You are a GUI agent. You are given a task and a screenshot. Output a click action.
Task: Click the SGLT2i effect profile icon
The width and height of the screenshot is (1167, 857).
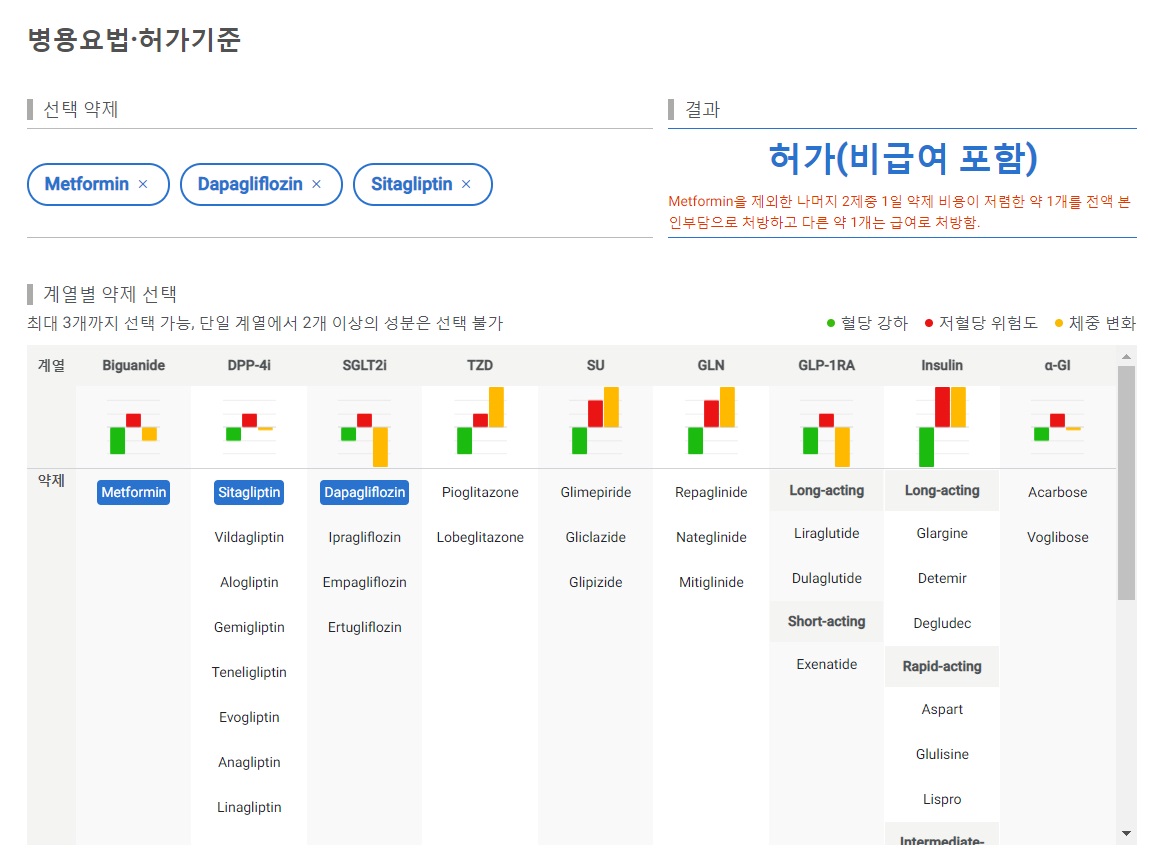[364, 424]
